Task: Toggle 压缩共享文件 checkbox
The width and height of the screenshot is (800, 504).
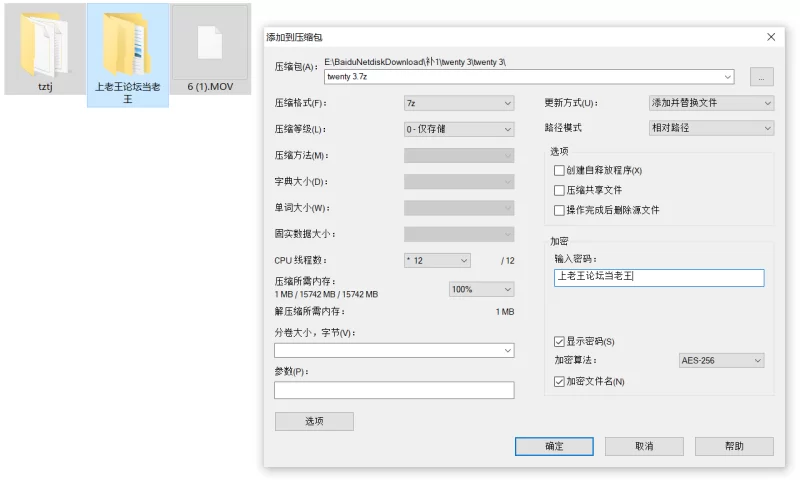Action: point(559,190)
